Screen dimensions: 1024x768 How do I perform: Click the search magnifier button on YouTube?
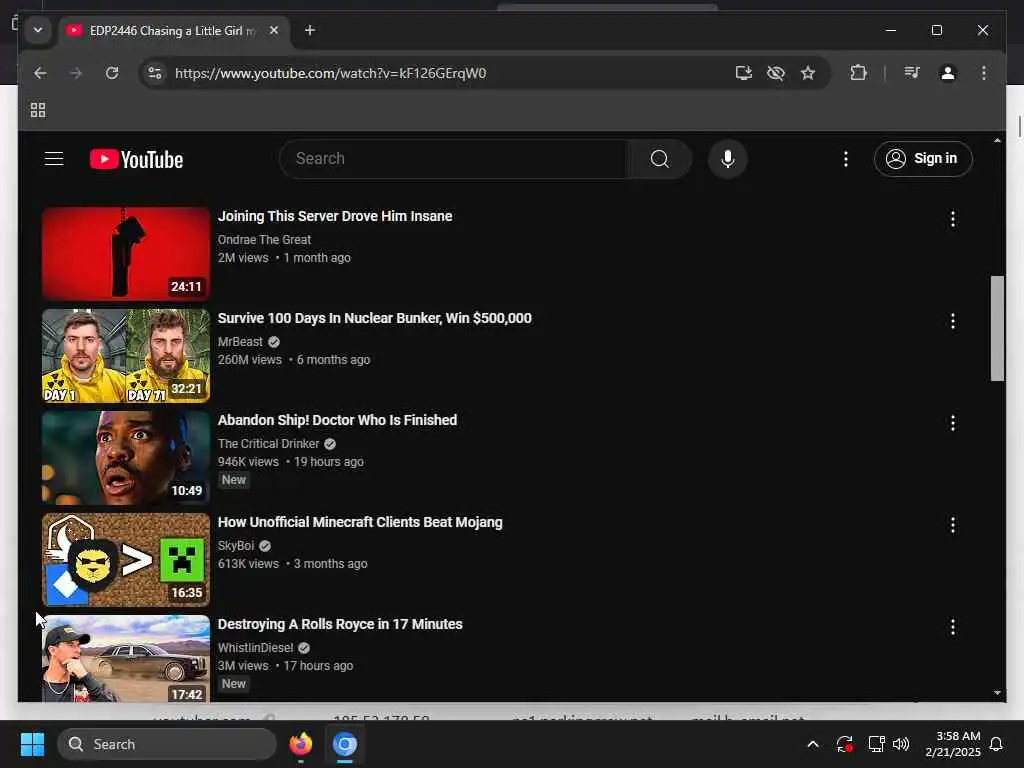point(660,159)
